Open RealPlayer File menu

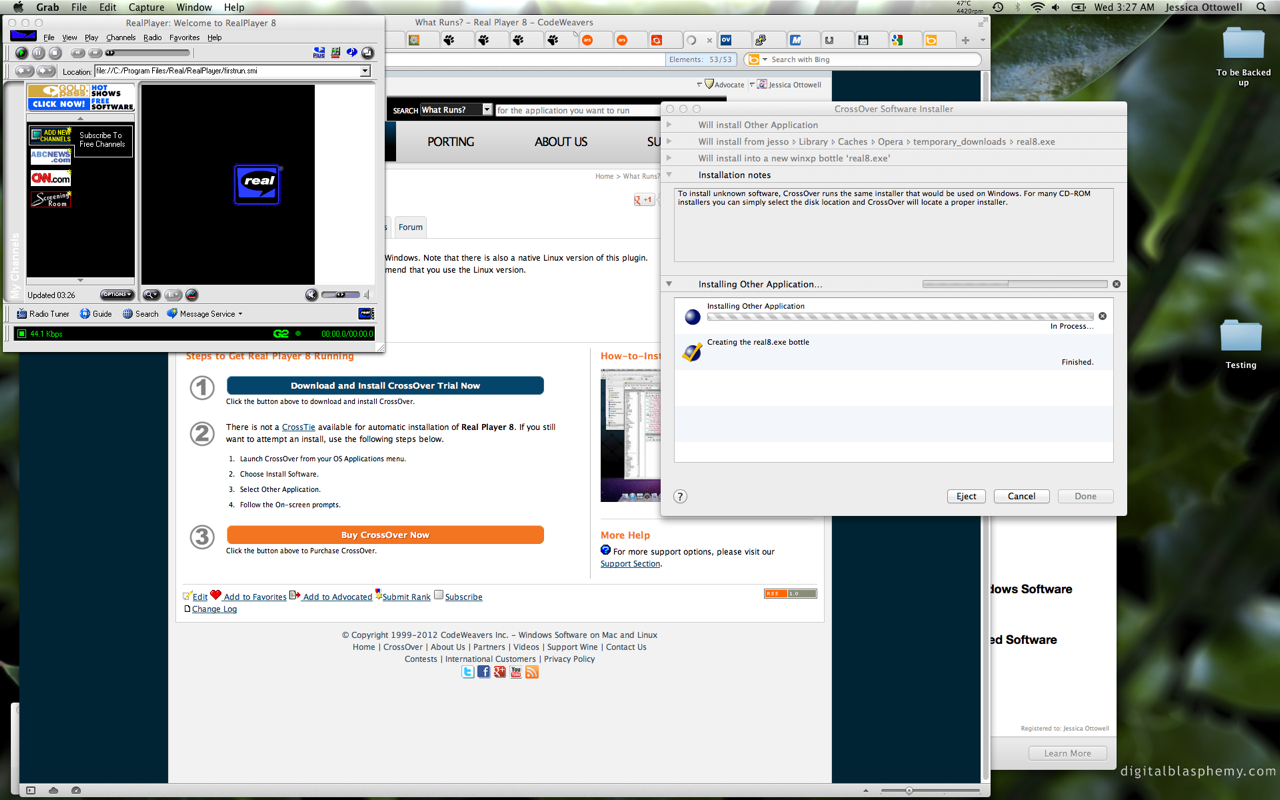(48, 38)
